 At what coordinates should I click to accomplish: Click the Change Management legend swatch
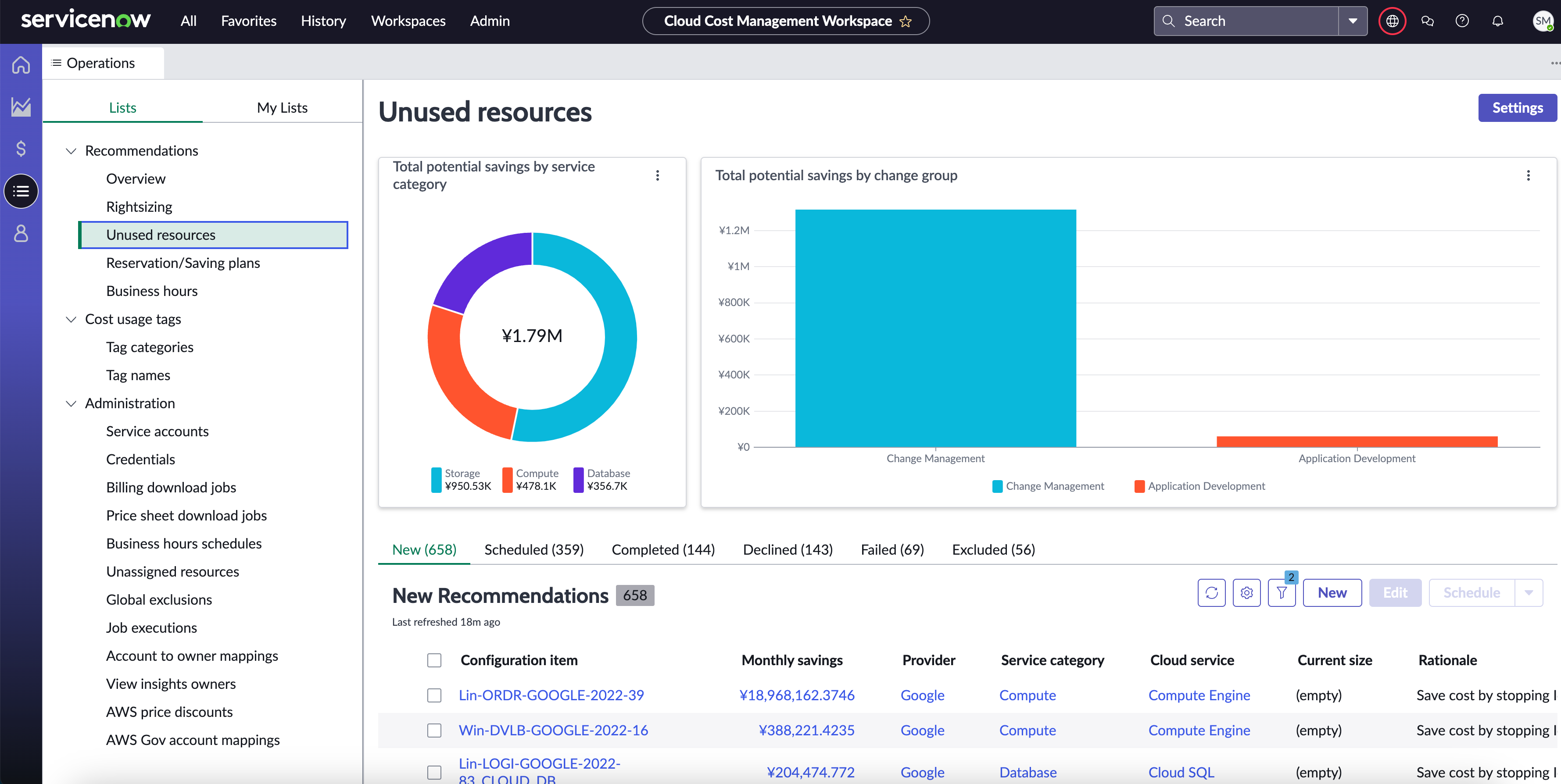click(997, 486)
